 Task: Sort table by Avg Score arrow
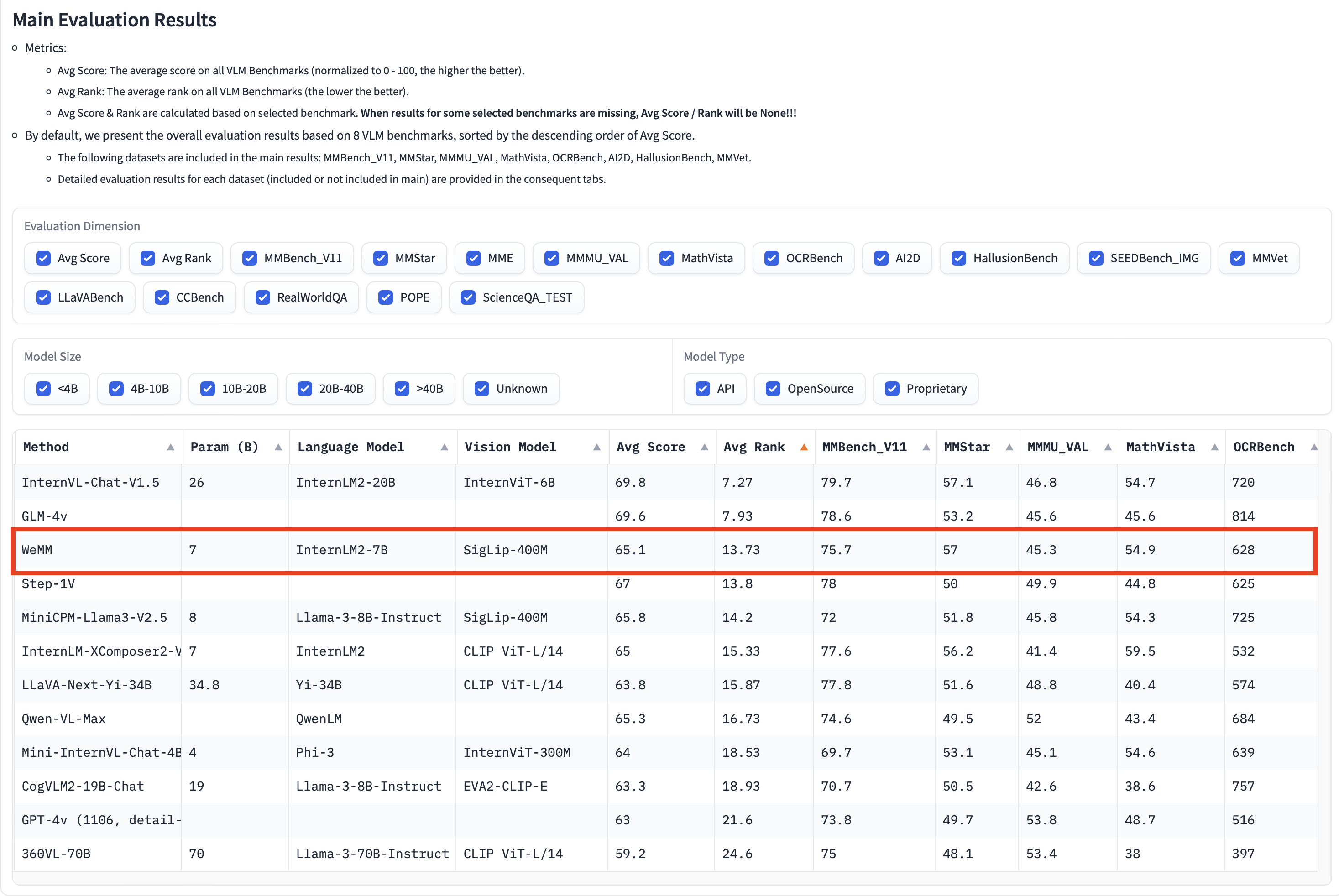pyautogui.click(x=704, y=448)
